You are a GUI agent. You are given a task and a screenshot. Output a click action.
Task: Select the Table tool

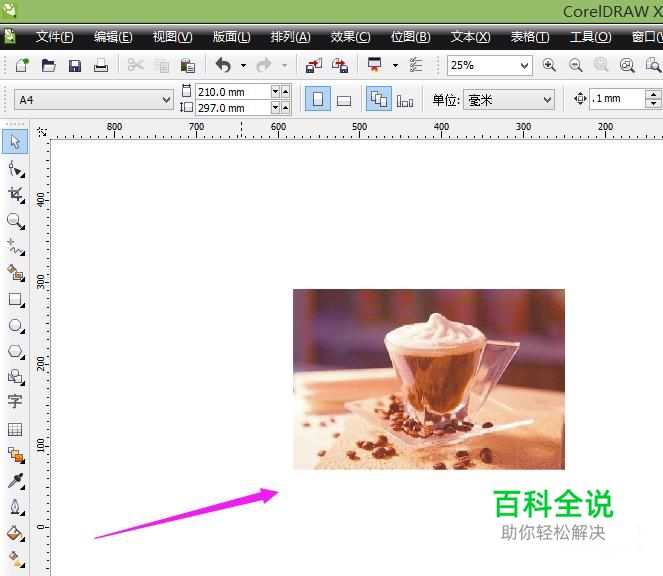pyautogui.click(x=15, y=430)
